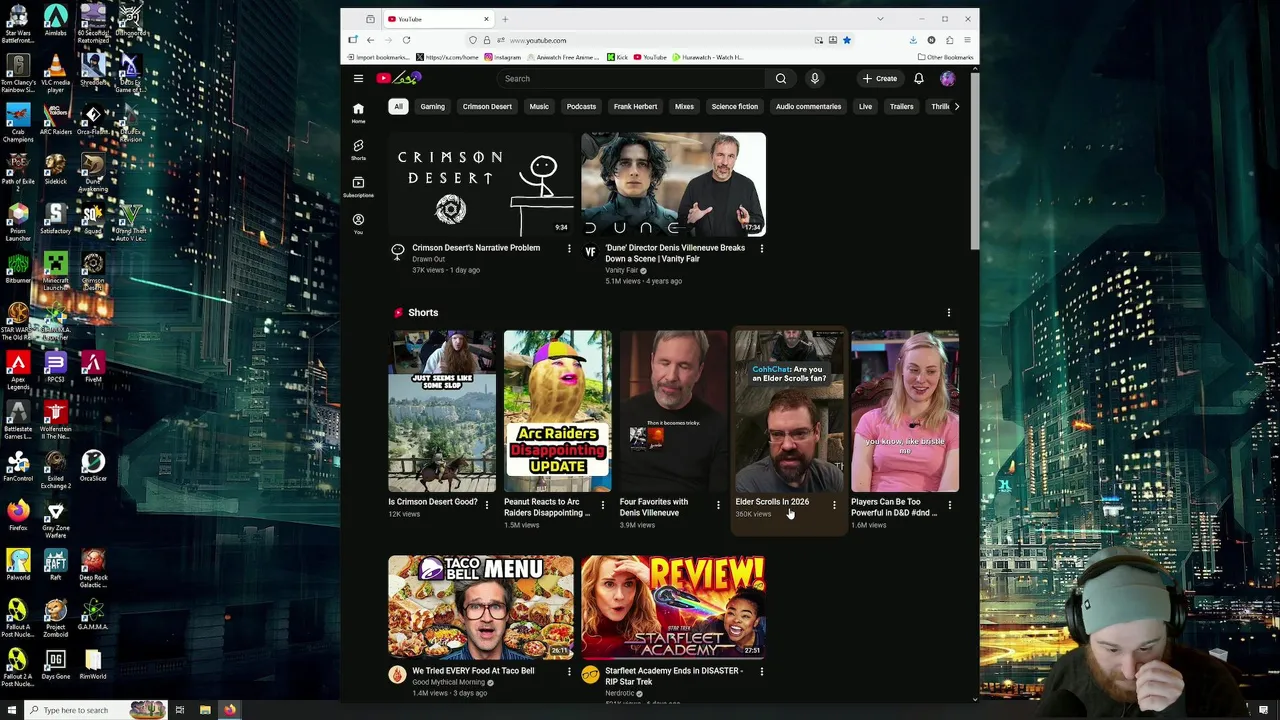Open options for Crimson Desert's Narrative Problem
The image size is (1280, 720).
[x=569, y=248]
